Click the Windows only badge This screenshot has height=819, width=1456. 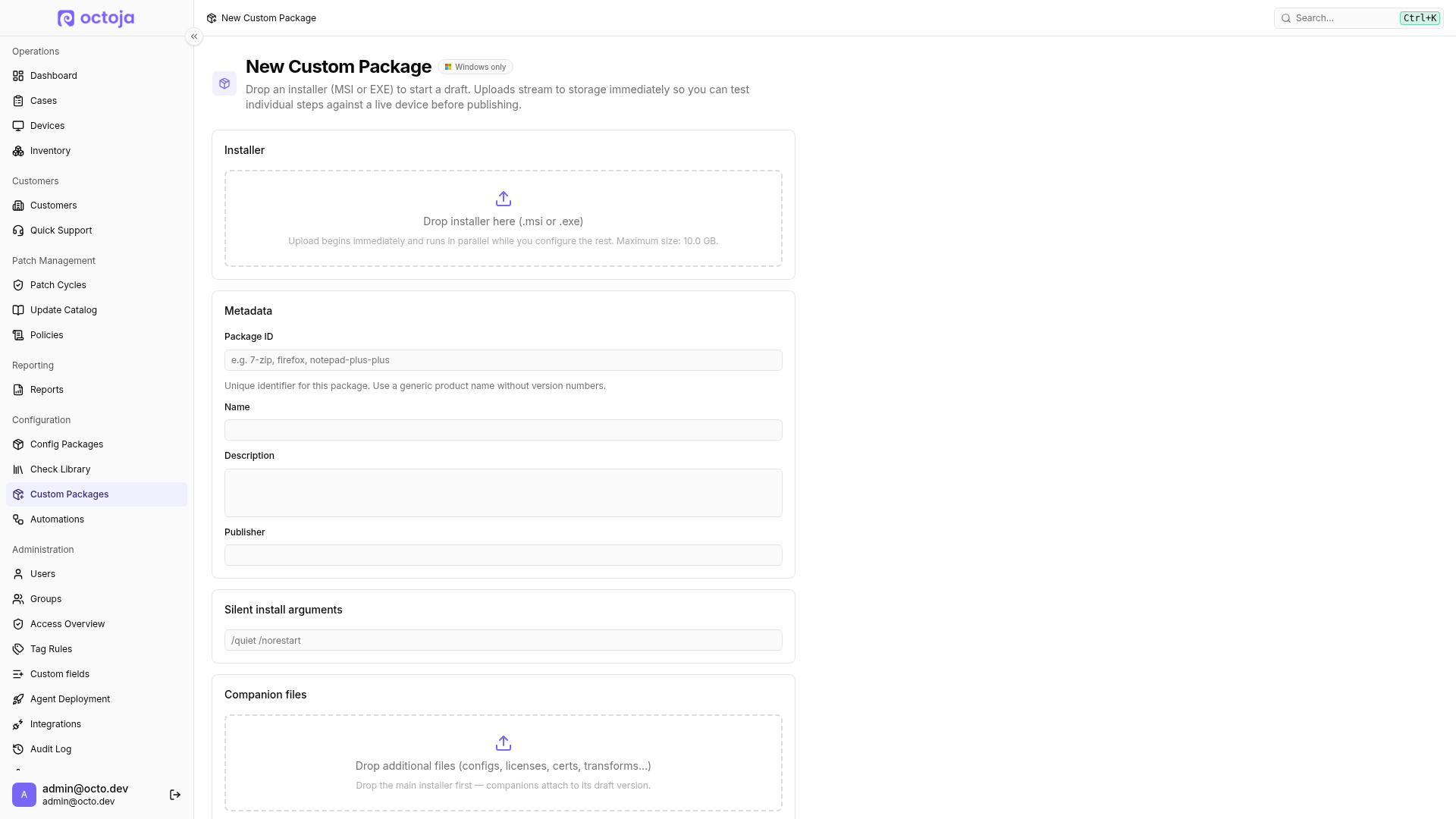(475, 67)
